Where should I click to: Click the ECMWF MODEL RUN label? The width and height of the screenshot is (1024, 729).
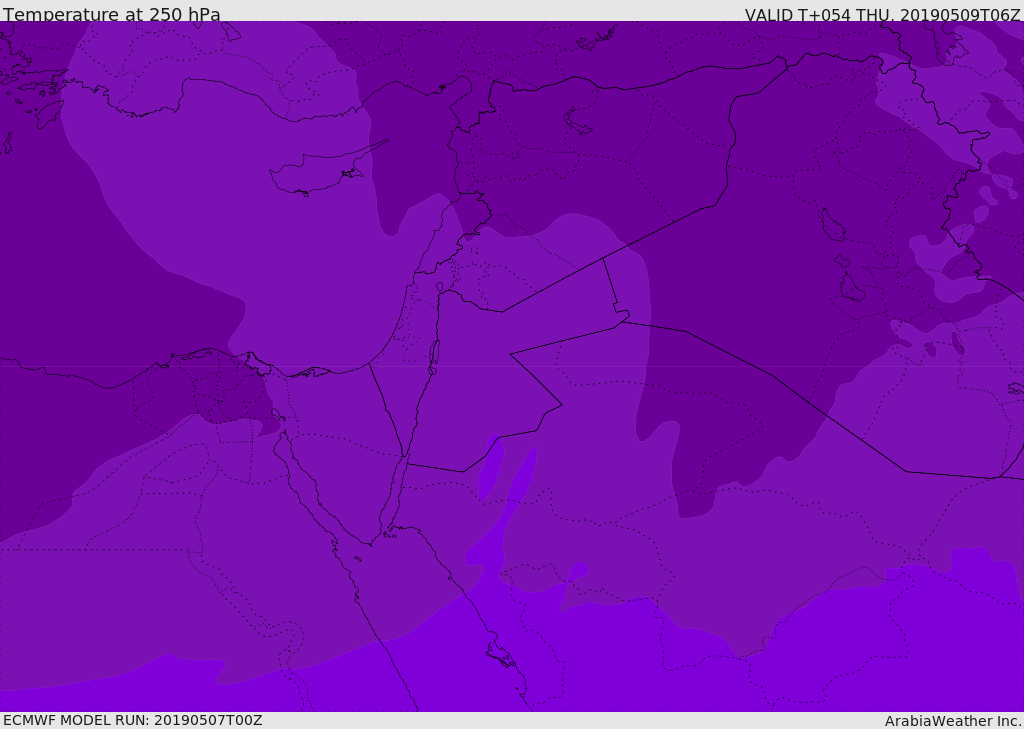click(x=133, y=720)
